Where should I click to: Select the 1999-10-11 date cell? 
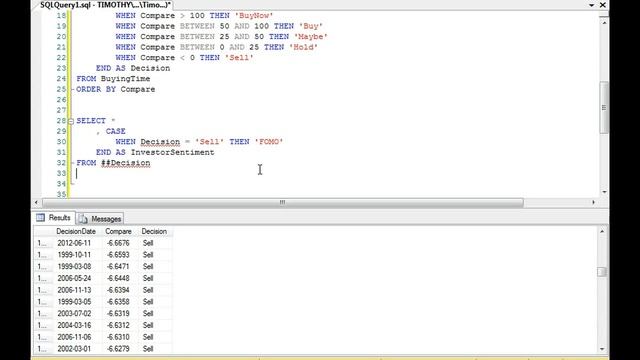coord(74,255)
